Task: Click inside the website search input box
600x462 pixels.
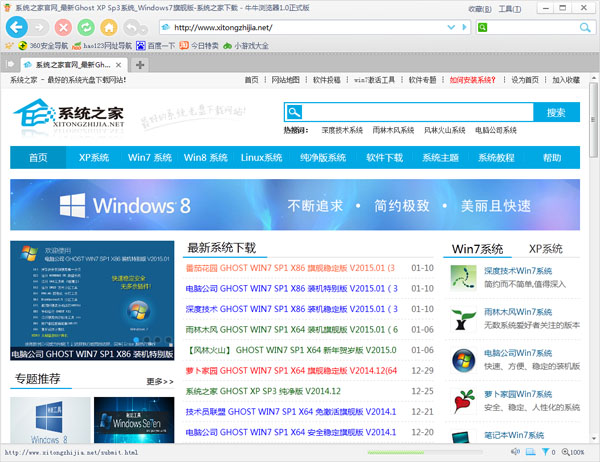Action: pos(410,113)
